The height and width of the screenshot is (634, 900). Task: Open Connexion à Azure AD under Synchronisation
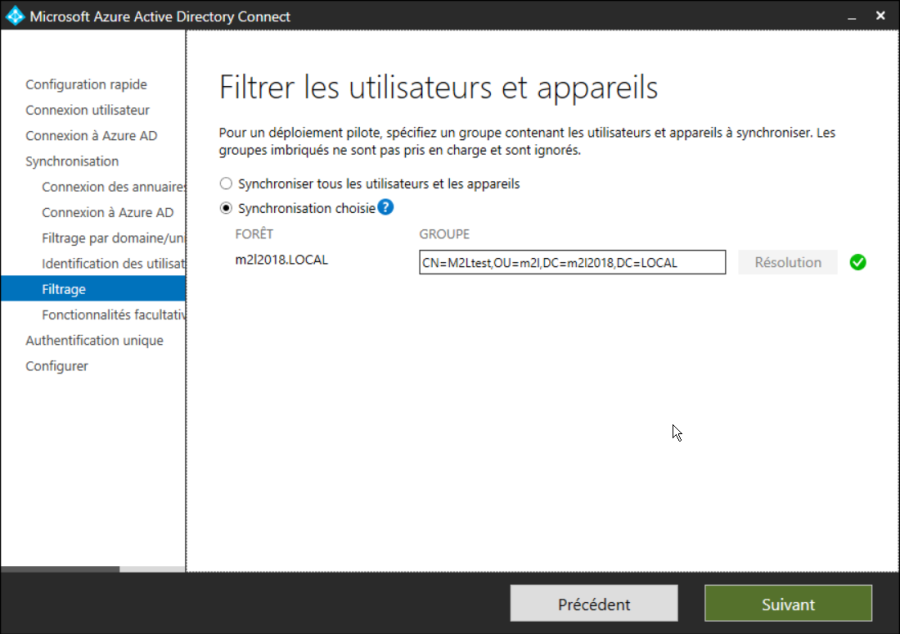pos(107,212)
